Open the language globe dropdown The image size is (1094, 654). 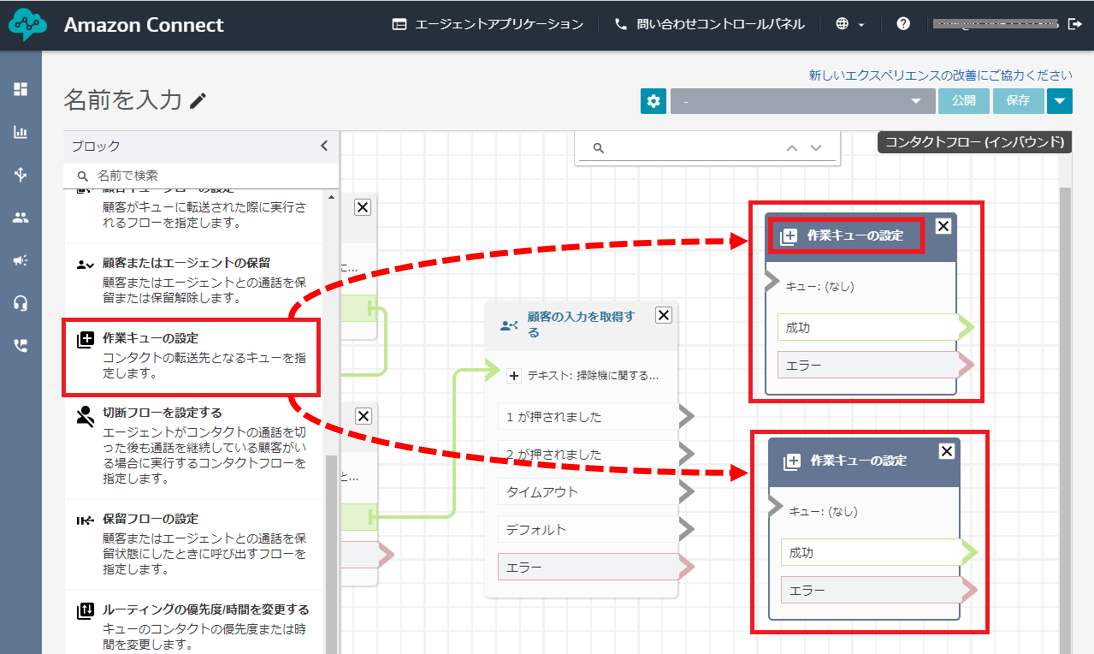click(850, 24)
